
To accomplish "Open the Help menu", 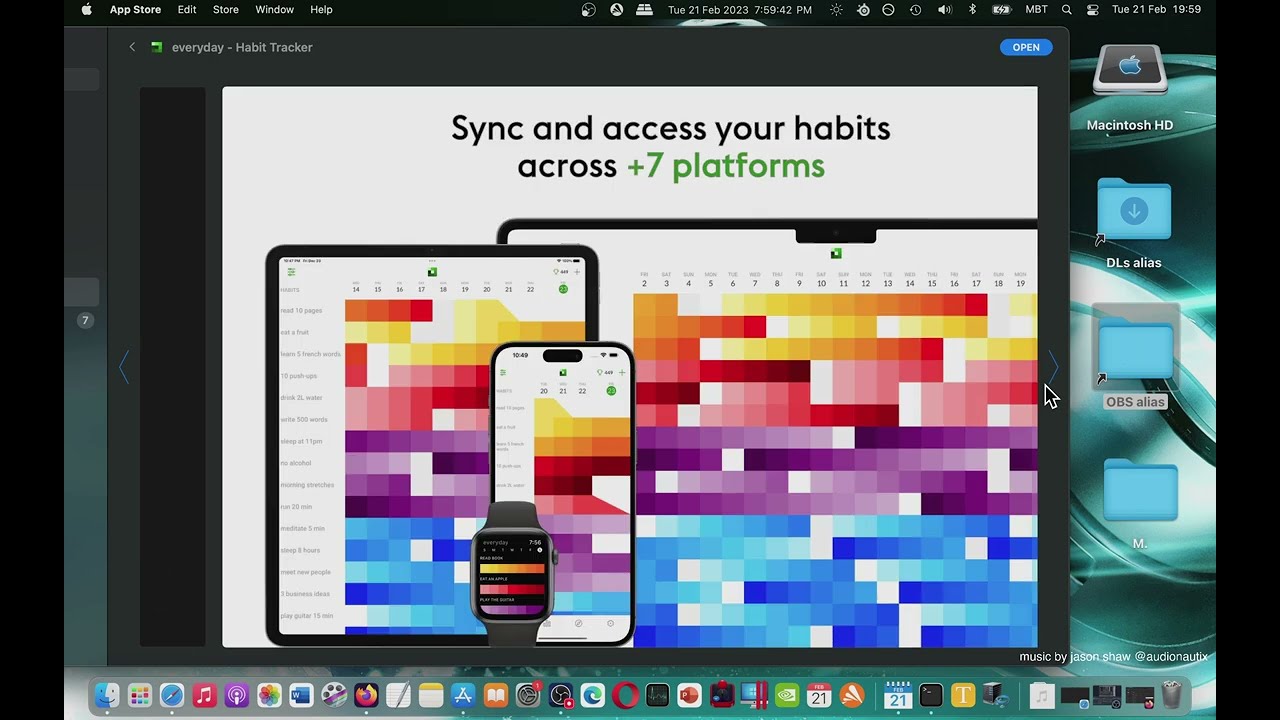I will pyautogui.click(x=321, y=10).
